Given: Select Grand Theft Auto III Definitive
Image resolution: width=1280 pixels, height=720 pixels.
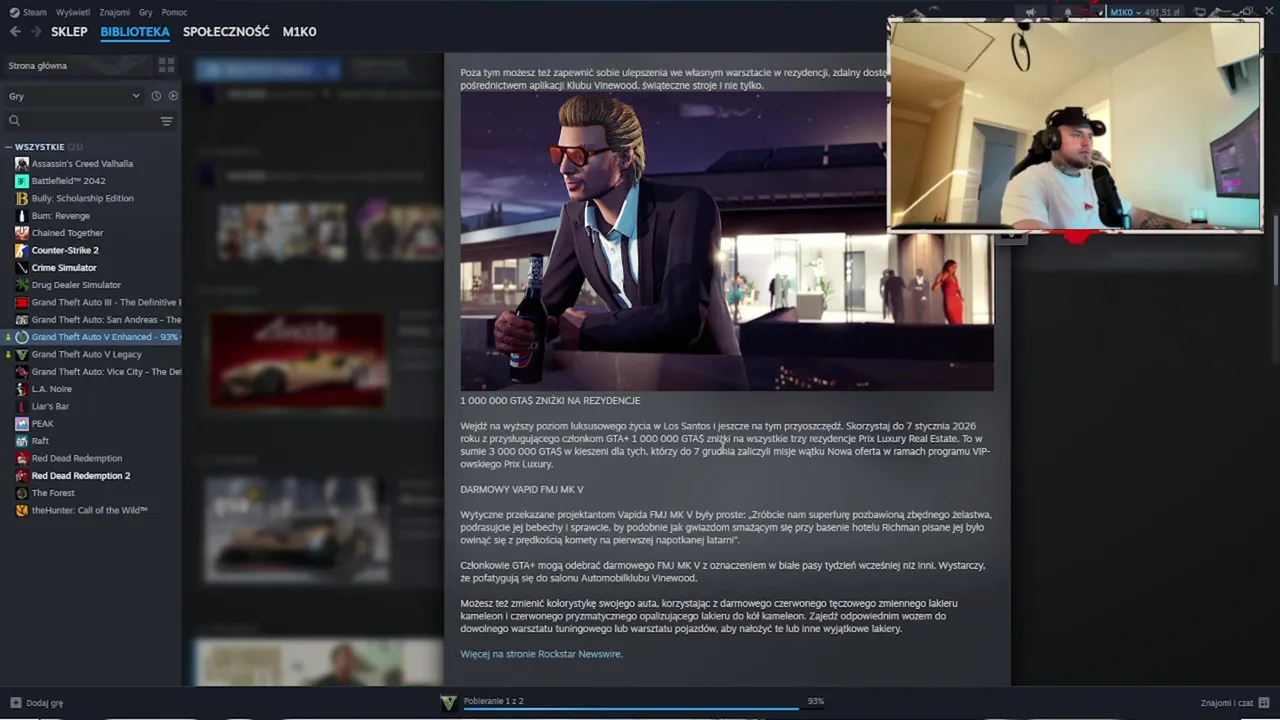Looking at the screenshot, I should point(98,302).
